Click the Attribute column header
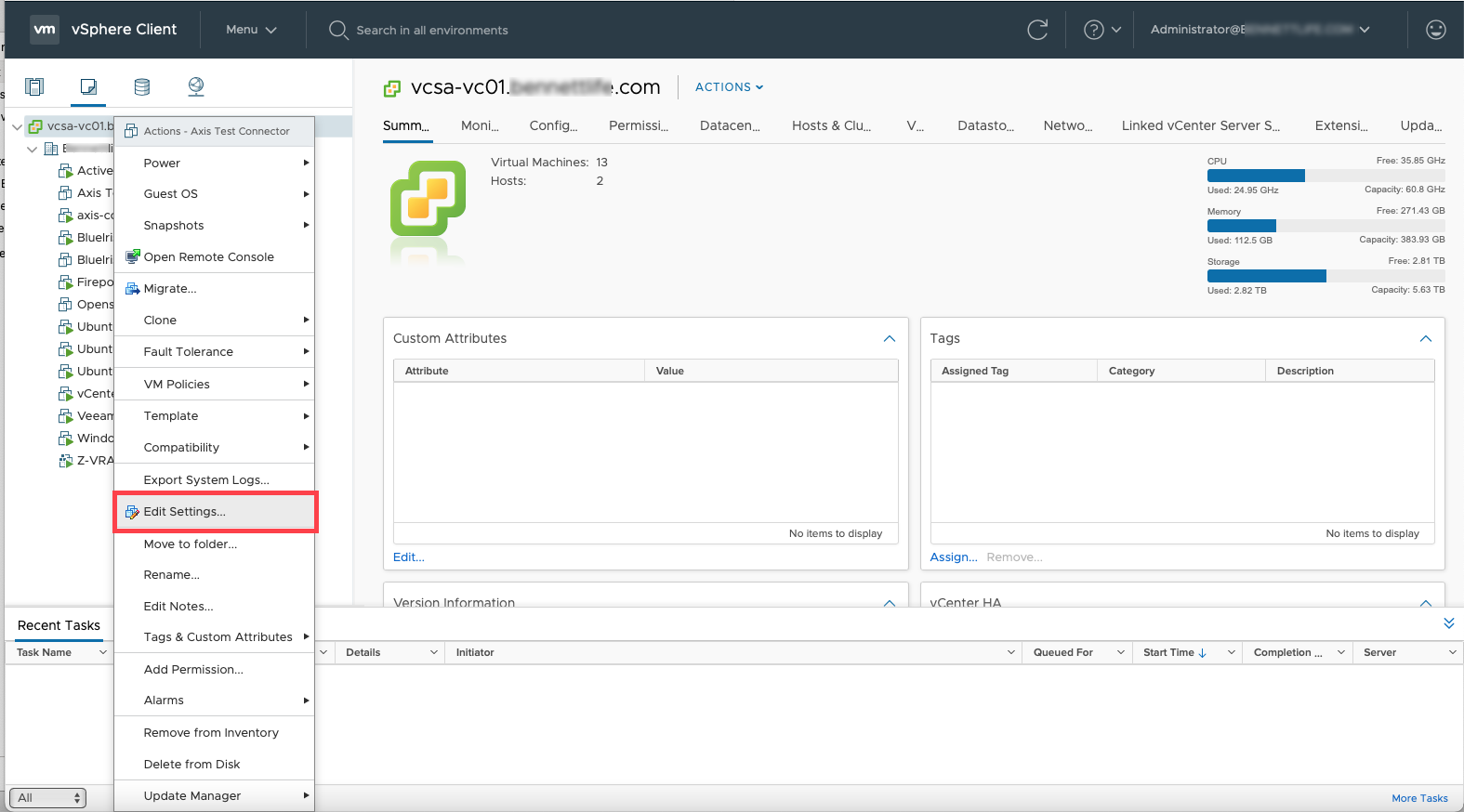This screenshot has height=812, width=1464. [519, 371]
